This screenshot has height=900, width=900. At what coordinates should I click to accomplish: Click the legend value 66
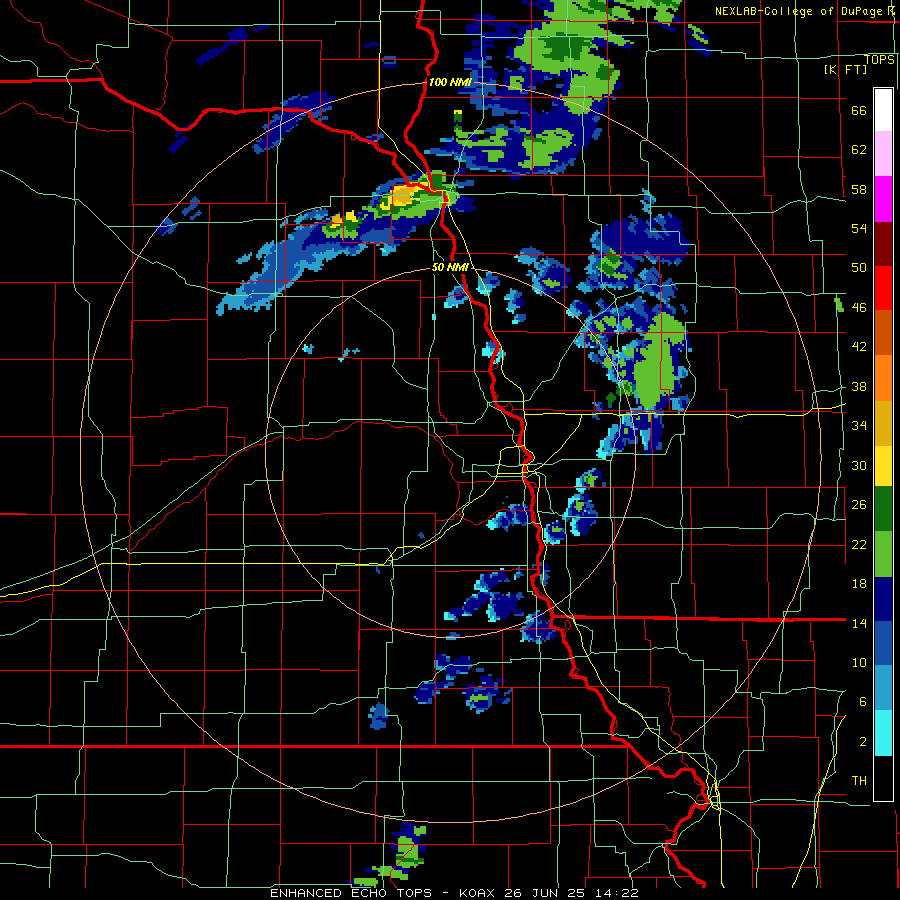tap(859, 111)
